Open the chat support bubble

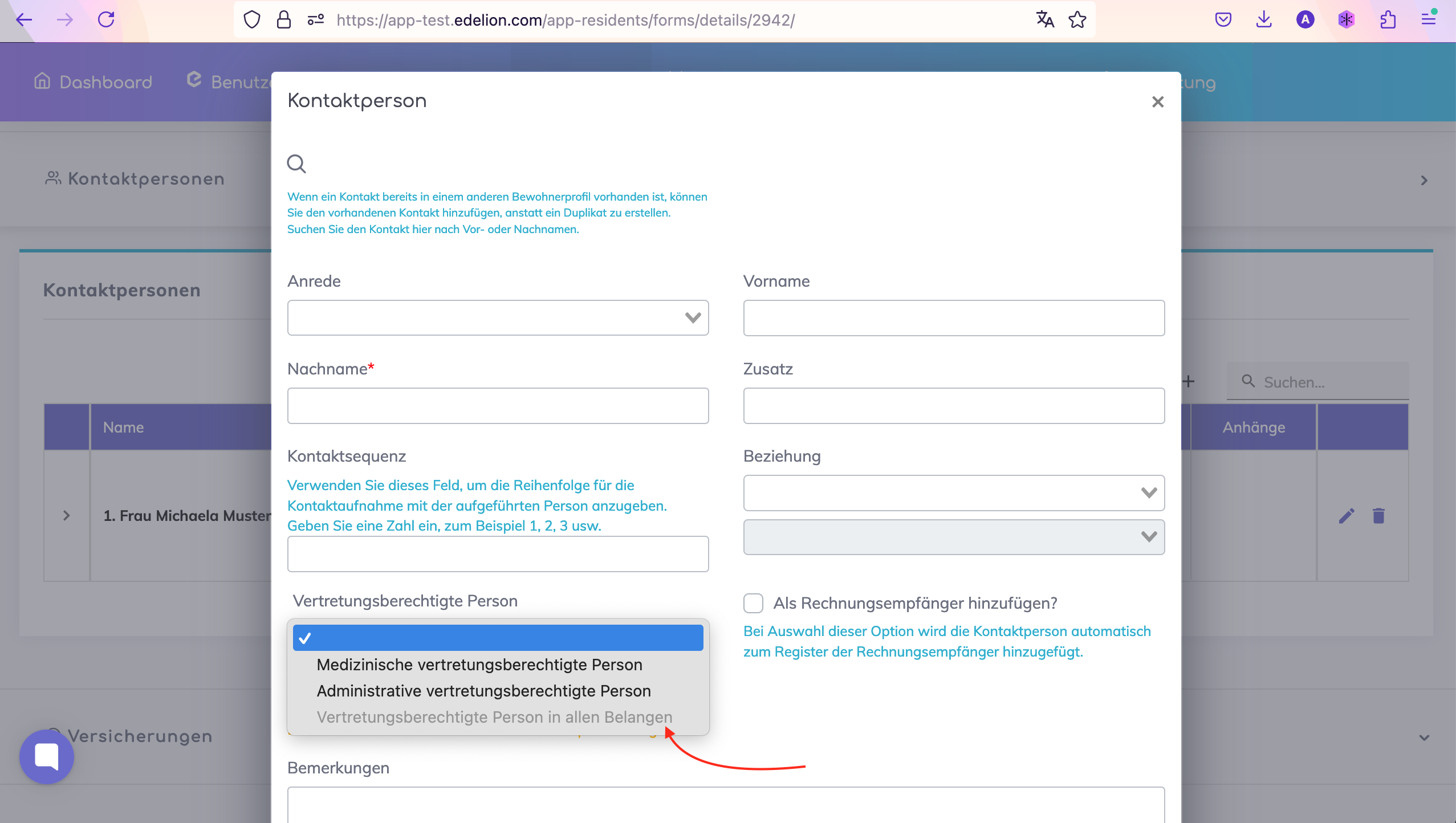click(x=47, y=756)
